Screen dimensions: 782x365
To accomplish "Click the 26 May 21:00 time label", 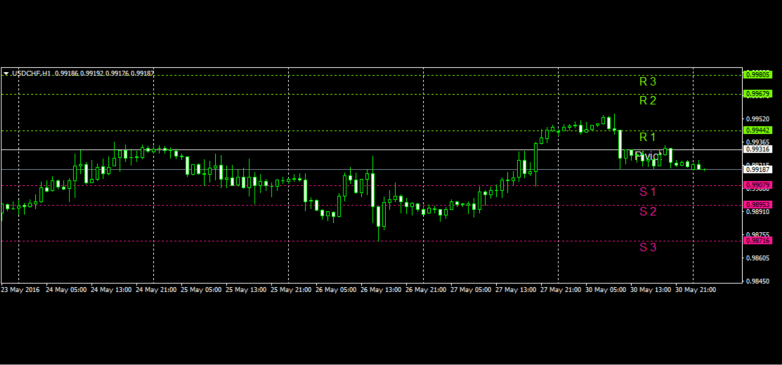I will point(425,289).
